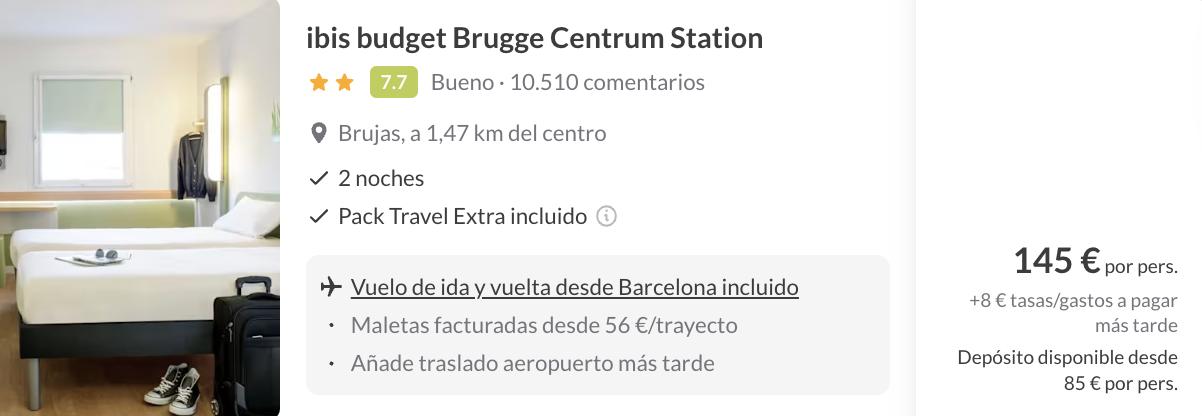Select the 145 € per person price
Image resolution: width=1202 pixels, height=416 pixels.
point(1096,262)
